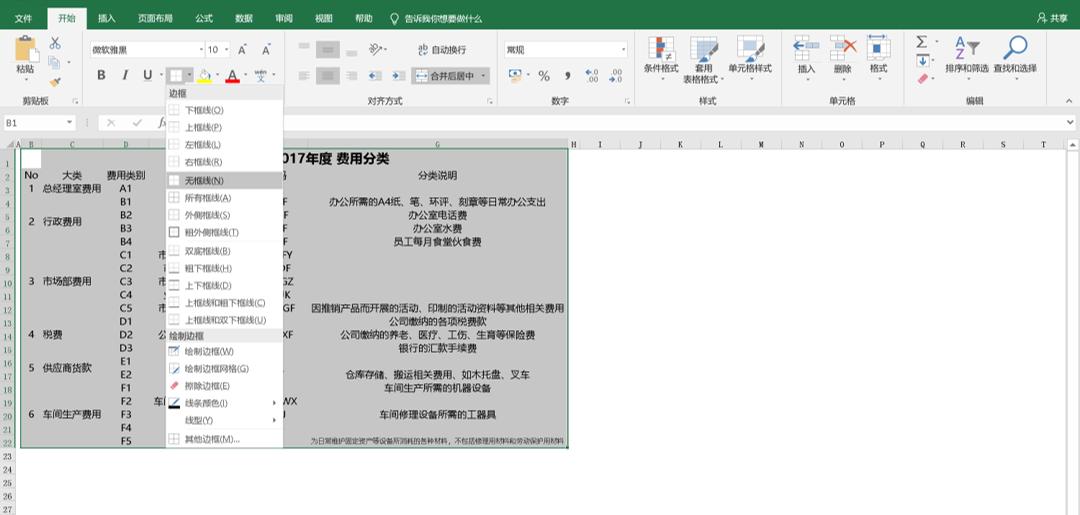Click the Paste clipboard icon
This screenshot has height=515, width=1080.
coord(26,50)
